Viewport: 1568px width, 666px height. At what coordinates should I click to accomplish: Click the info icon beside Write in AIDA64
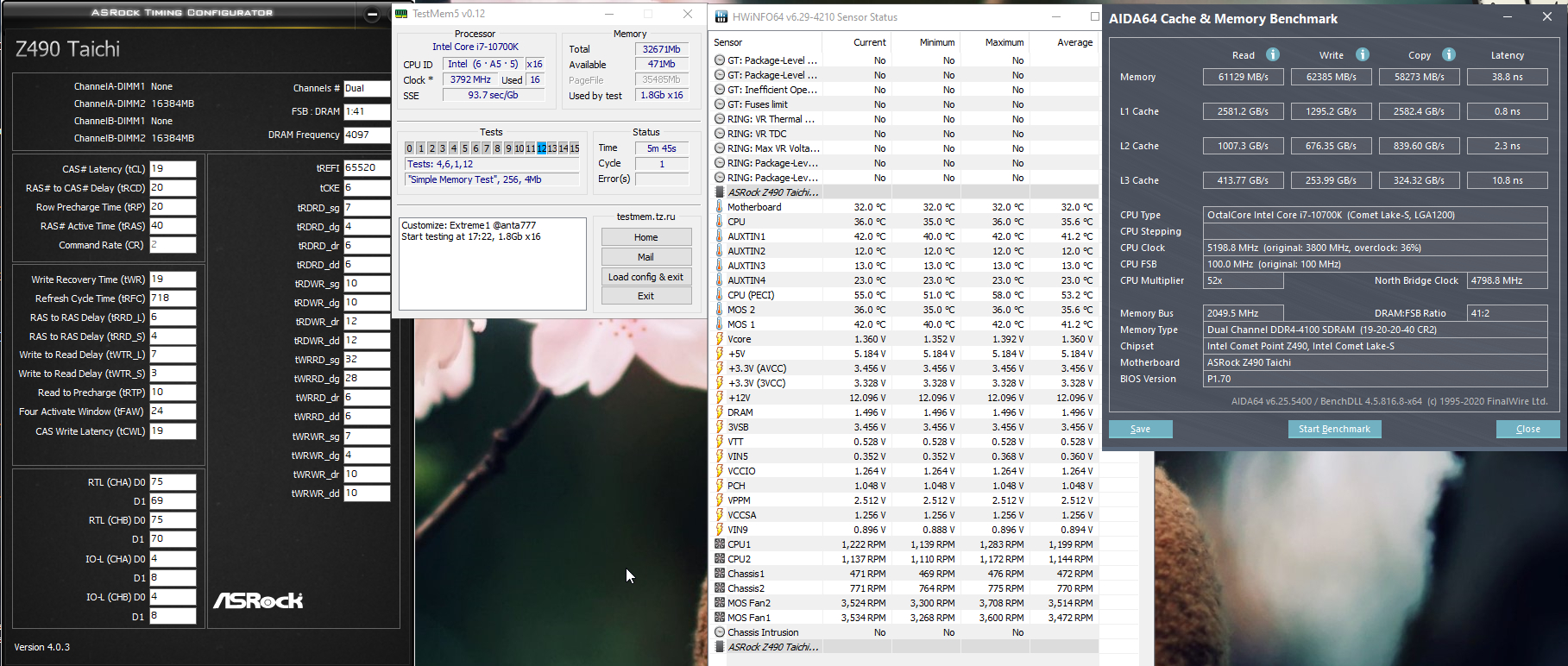tap(1363, 54)
